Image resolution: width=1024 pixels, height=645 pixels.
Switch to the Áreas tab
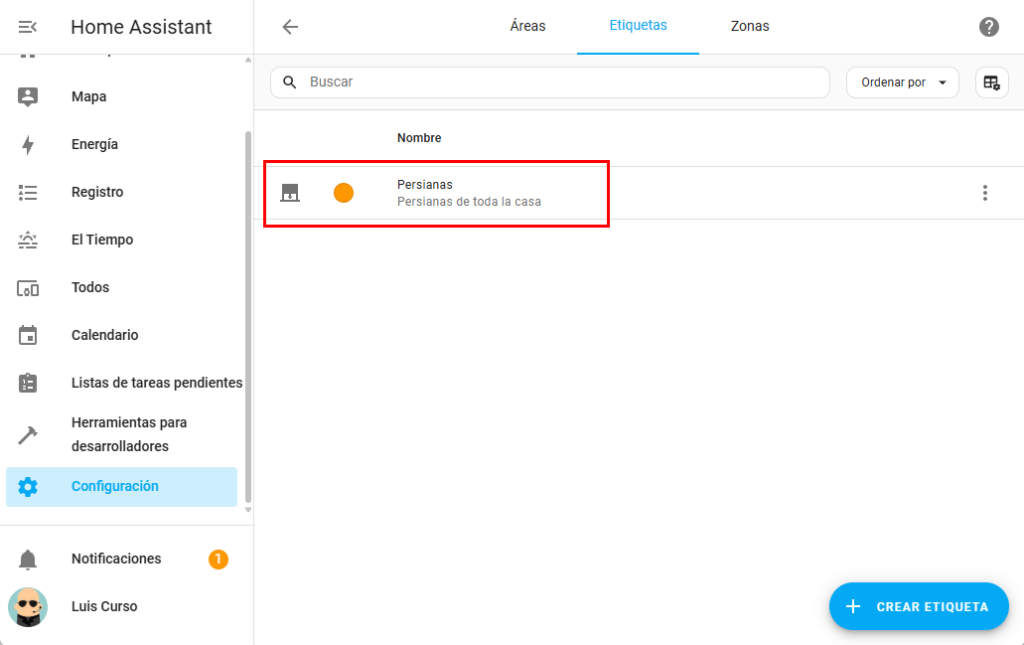click(527, 26)
